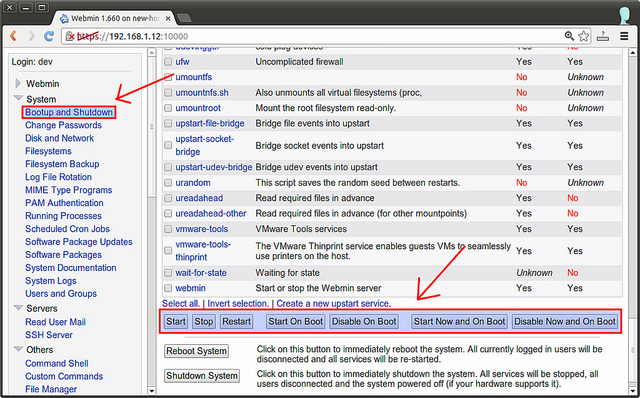Collapse the System category
The image size is (640, 398).
pyautogui.click(x=18, y=99)
